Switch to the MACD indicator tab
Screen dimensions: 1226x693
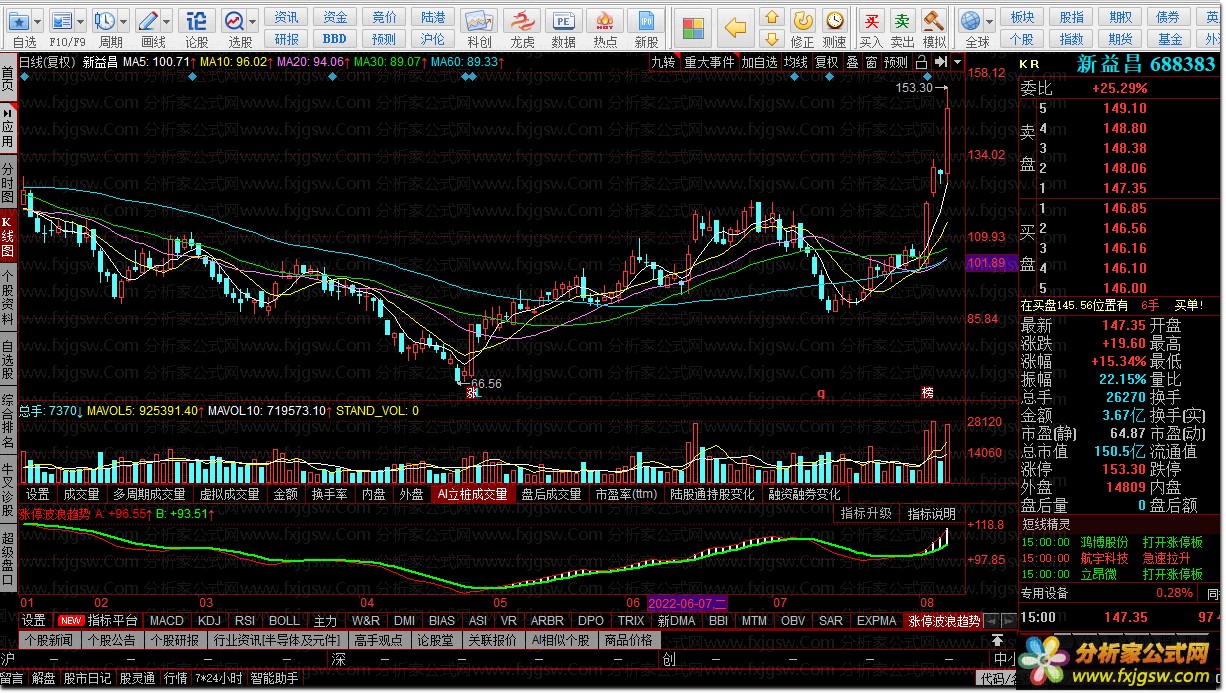point(167,621)
